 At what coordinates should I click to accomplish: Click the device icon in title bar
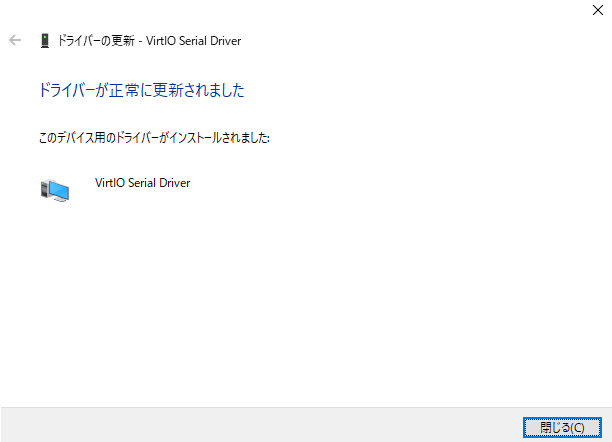pos(45,41)
